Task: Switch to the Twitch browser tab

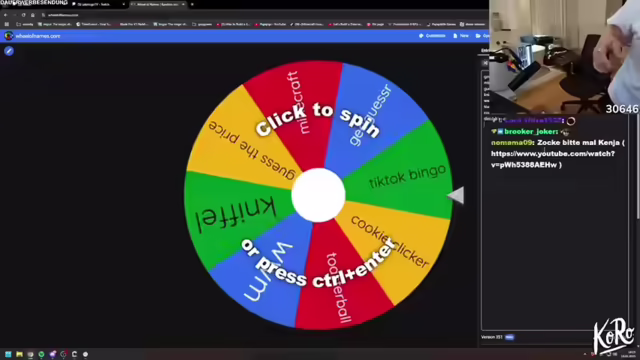Action: [x=98, y=4]
